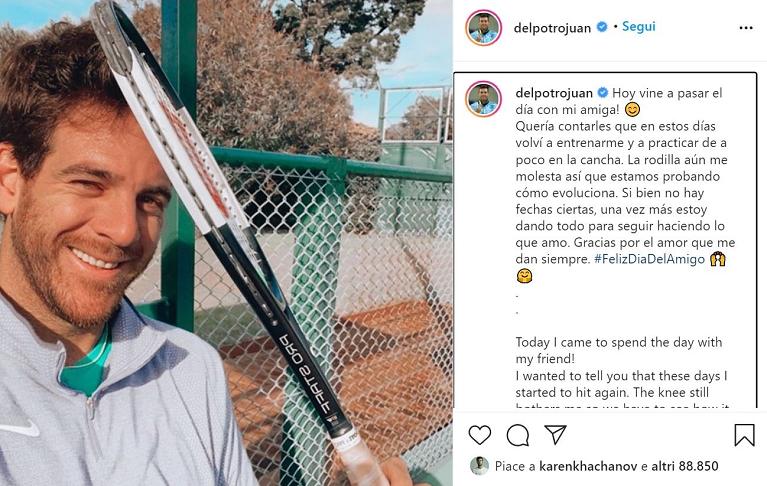
Task: Click verified badge beside caption username
Action: 603,92
